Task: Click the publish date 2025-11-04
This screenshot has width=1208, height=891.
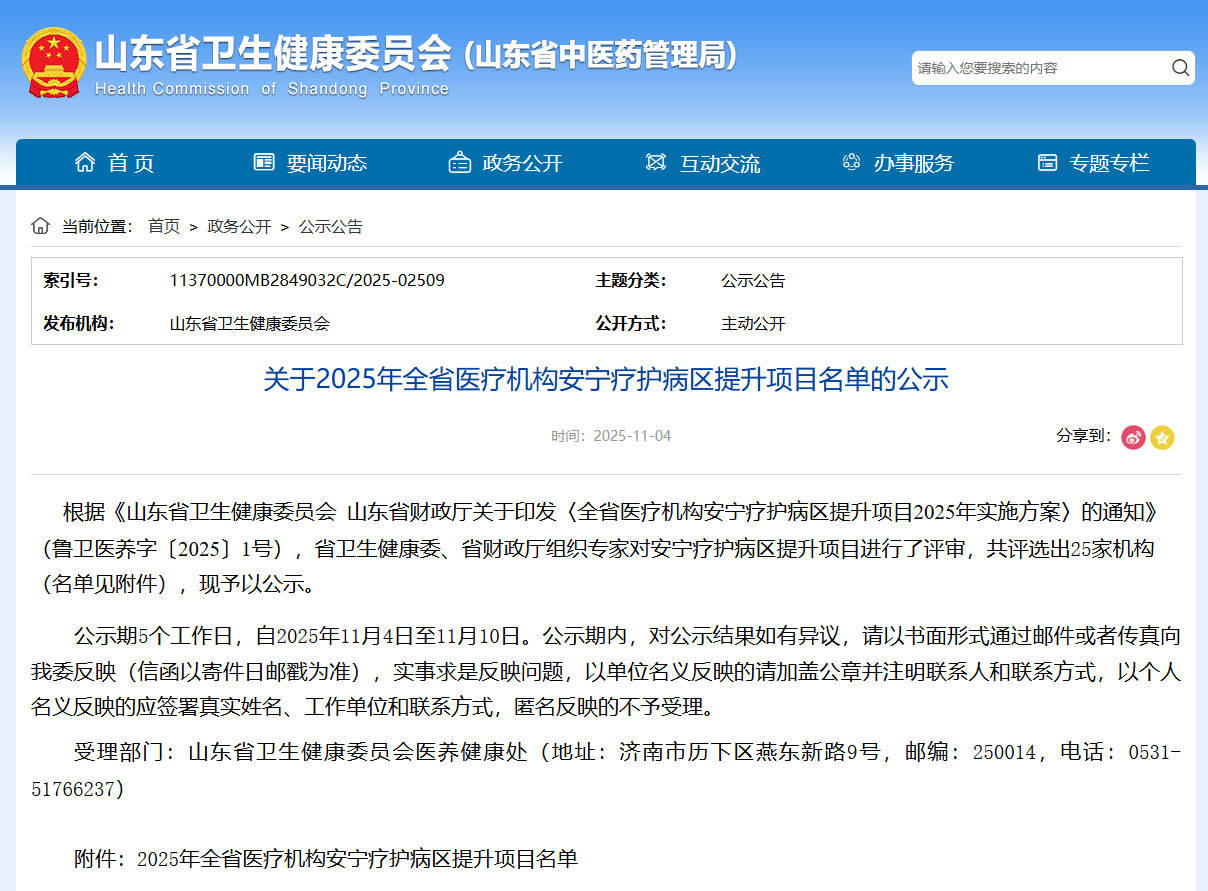Action: [x=632, y=436]
